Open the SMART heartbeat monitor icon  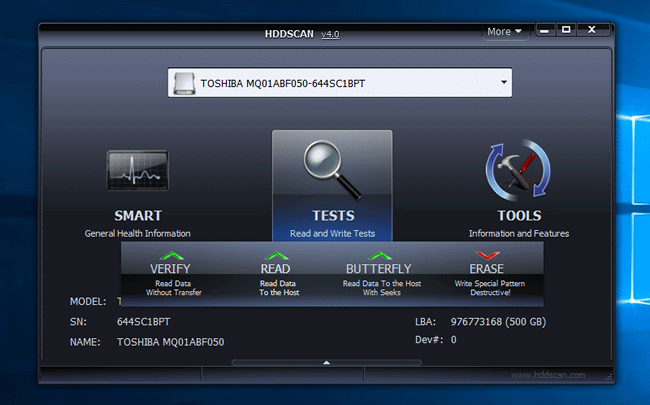(x=138, y=170)
